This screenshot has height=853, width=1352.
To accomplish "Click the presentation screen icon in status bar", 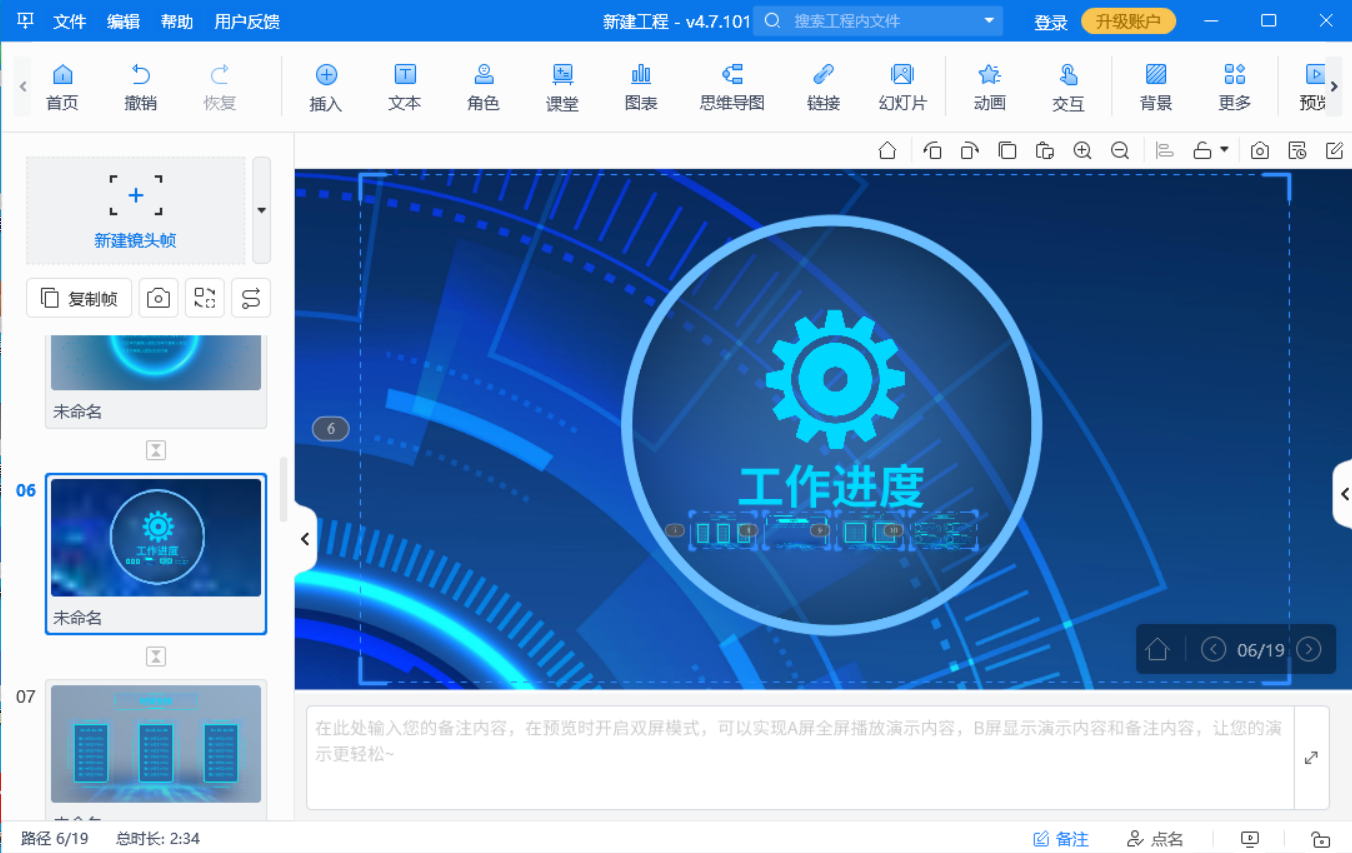I will coord(1249,839).
